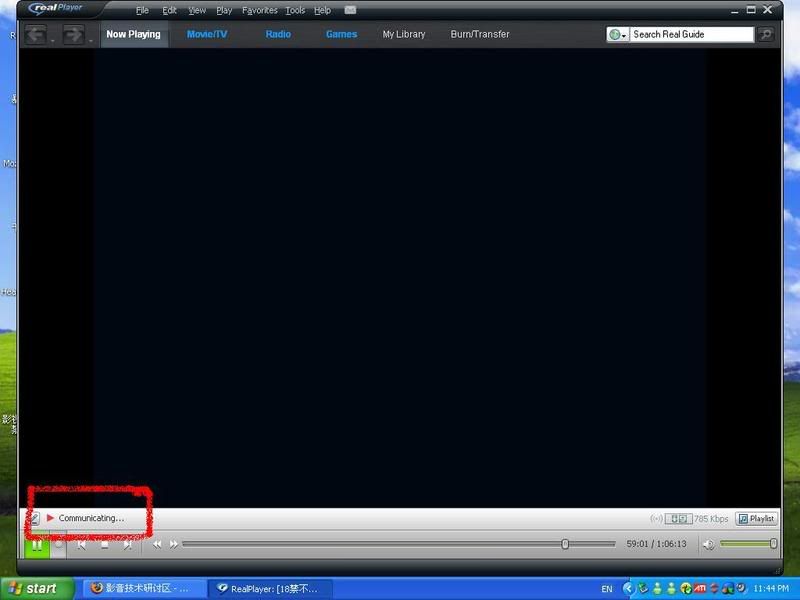Open the Favorites menu
Screen dimensions: 800x600
click(x=259, y=10)
